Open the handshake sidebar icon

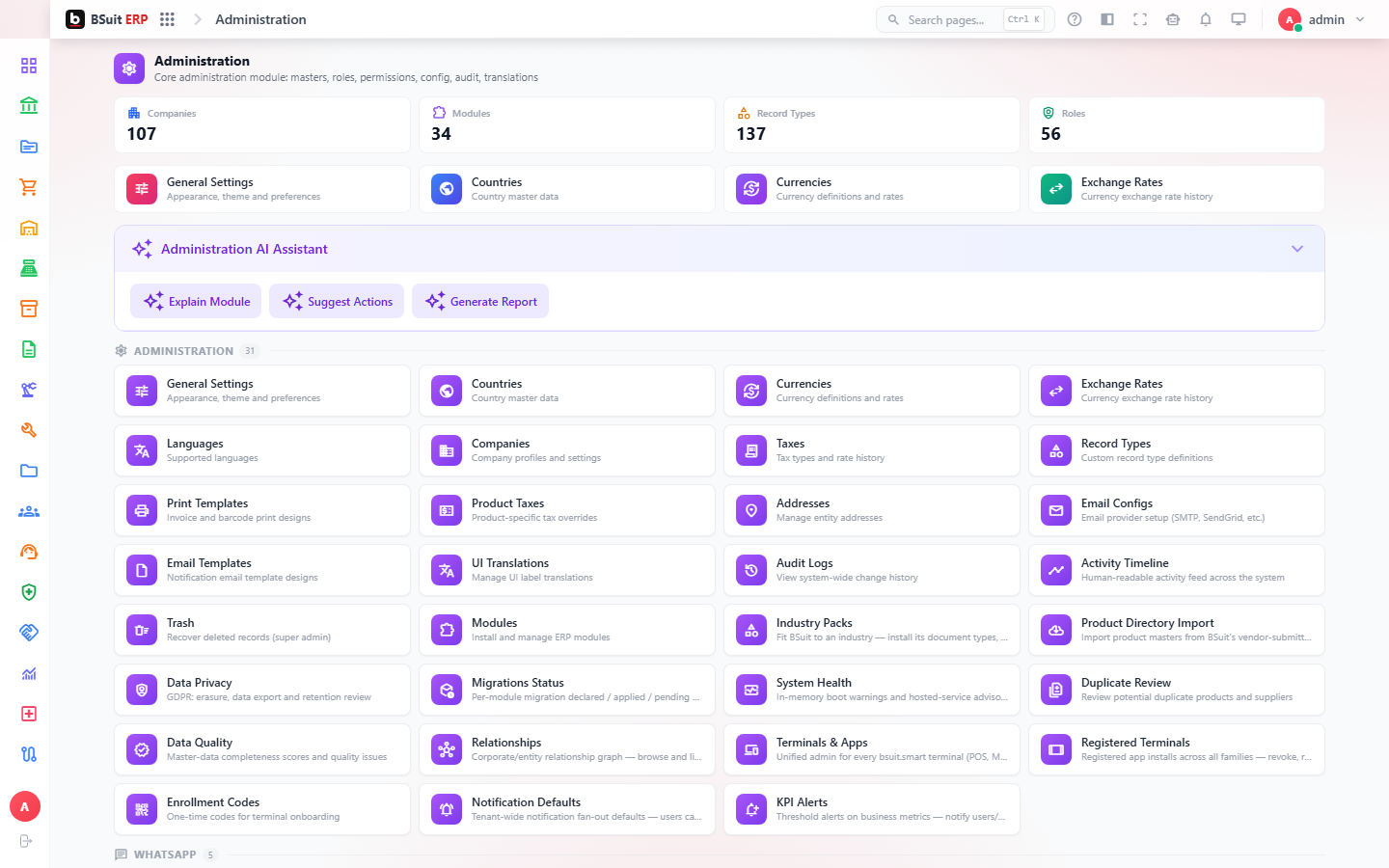point(29,633)
